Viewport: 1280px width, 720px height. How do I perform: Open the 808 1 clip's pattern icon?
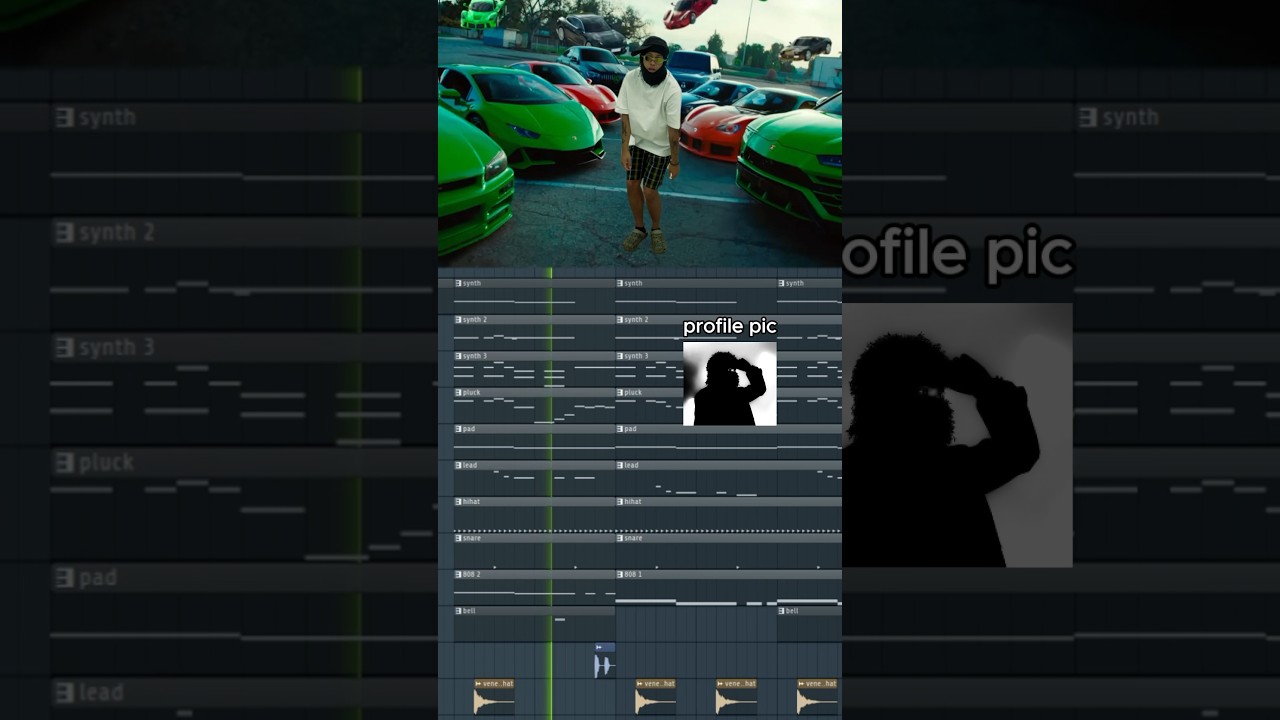(x=621, y=575)
